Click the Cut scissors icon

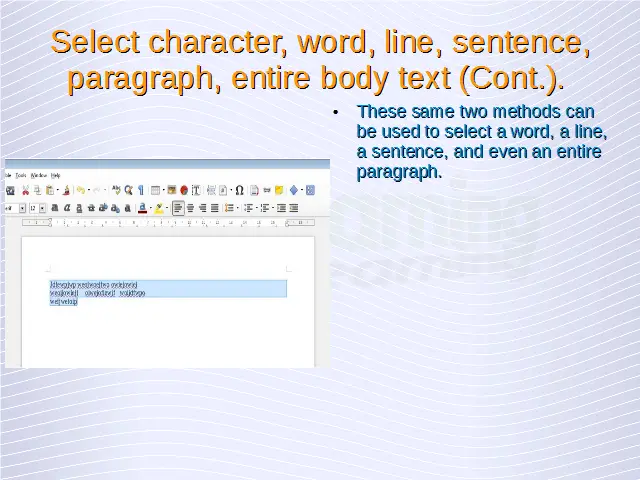(25, 189)
